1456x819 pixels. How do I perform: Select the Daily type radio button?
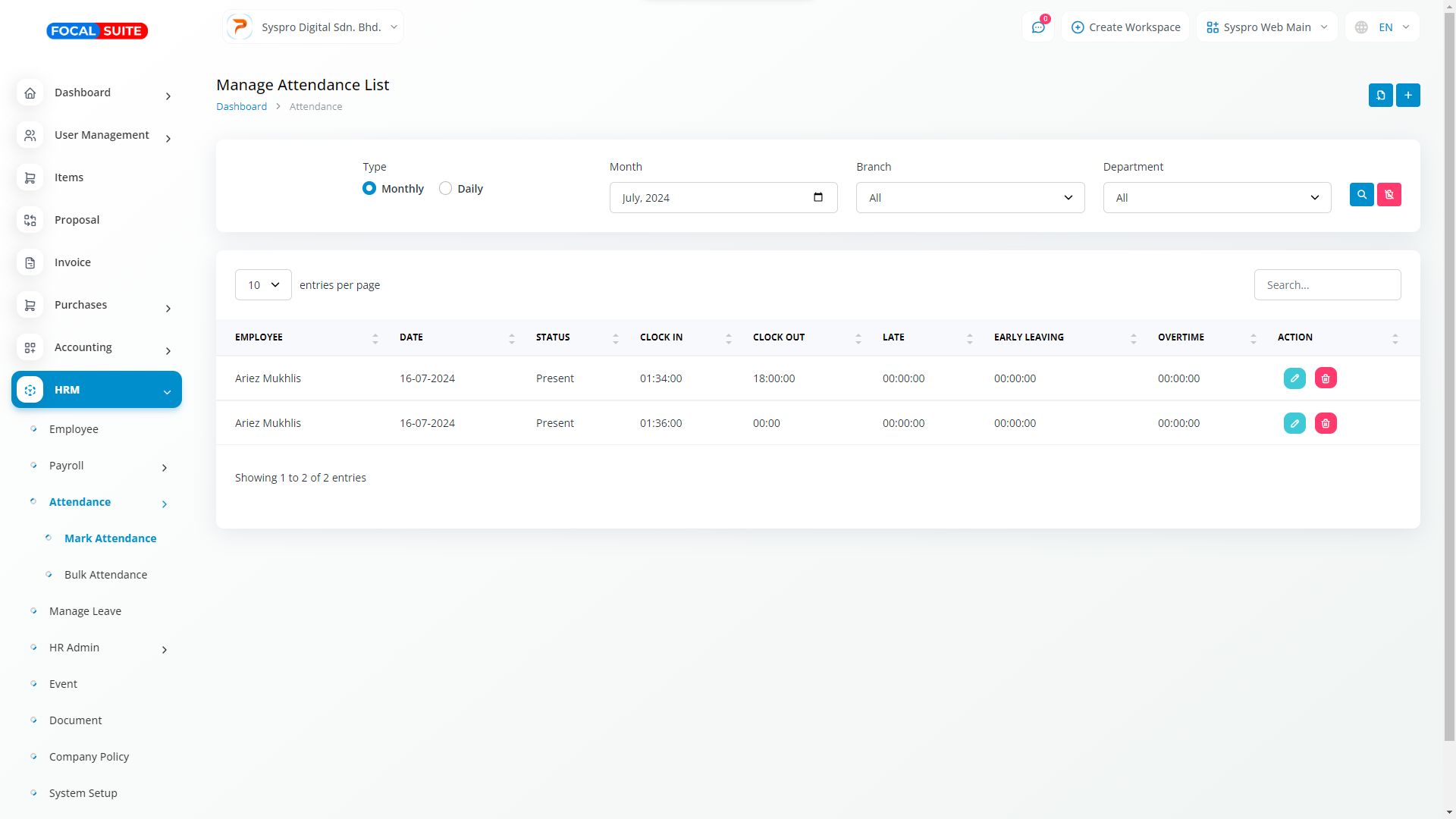tap(445, 188)
